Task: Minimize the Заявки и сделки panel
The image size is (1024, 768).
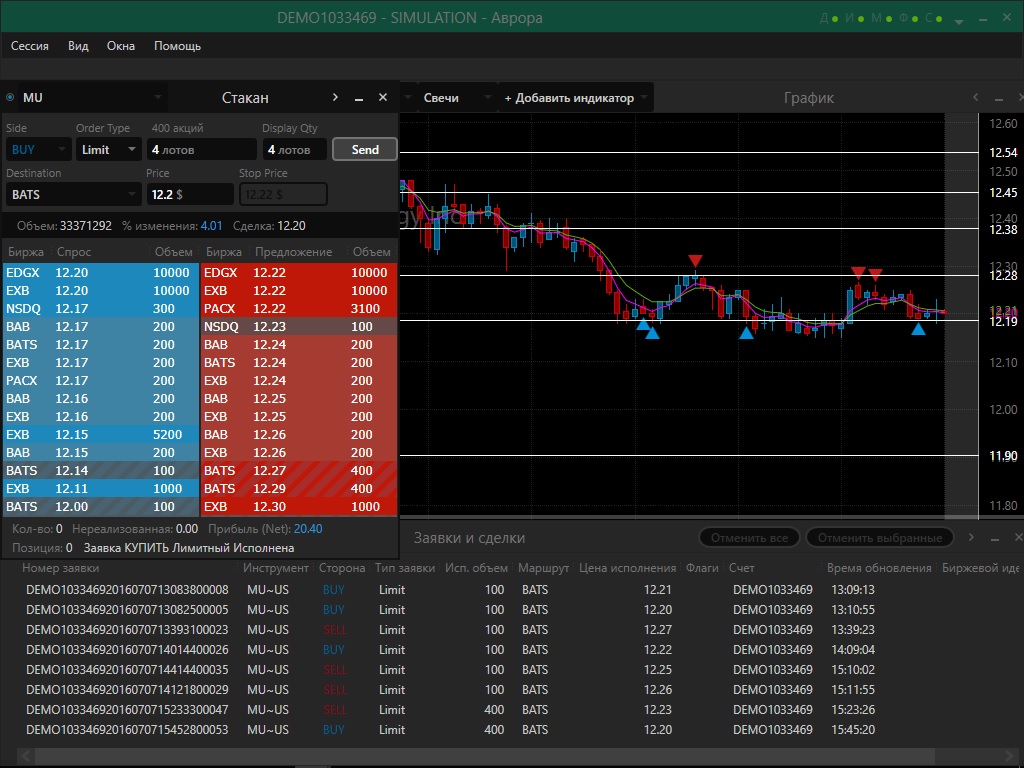Action: click(x=995, y=539)
